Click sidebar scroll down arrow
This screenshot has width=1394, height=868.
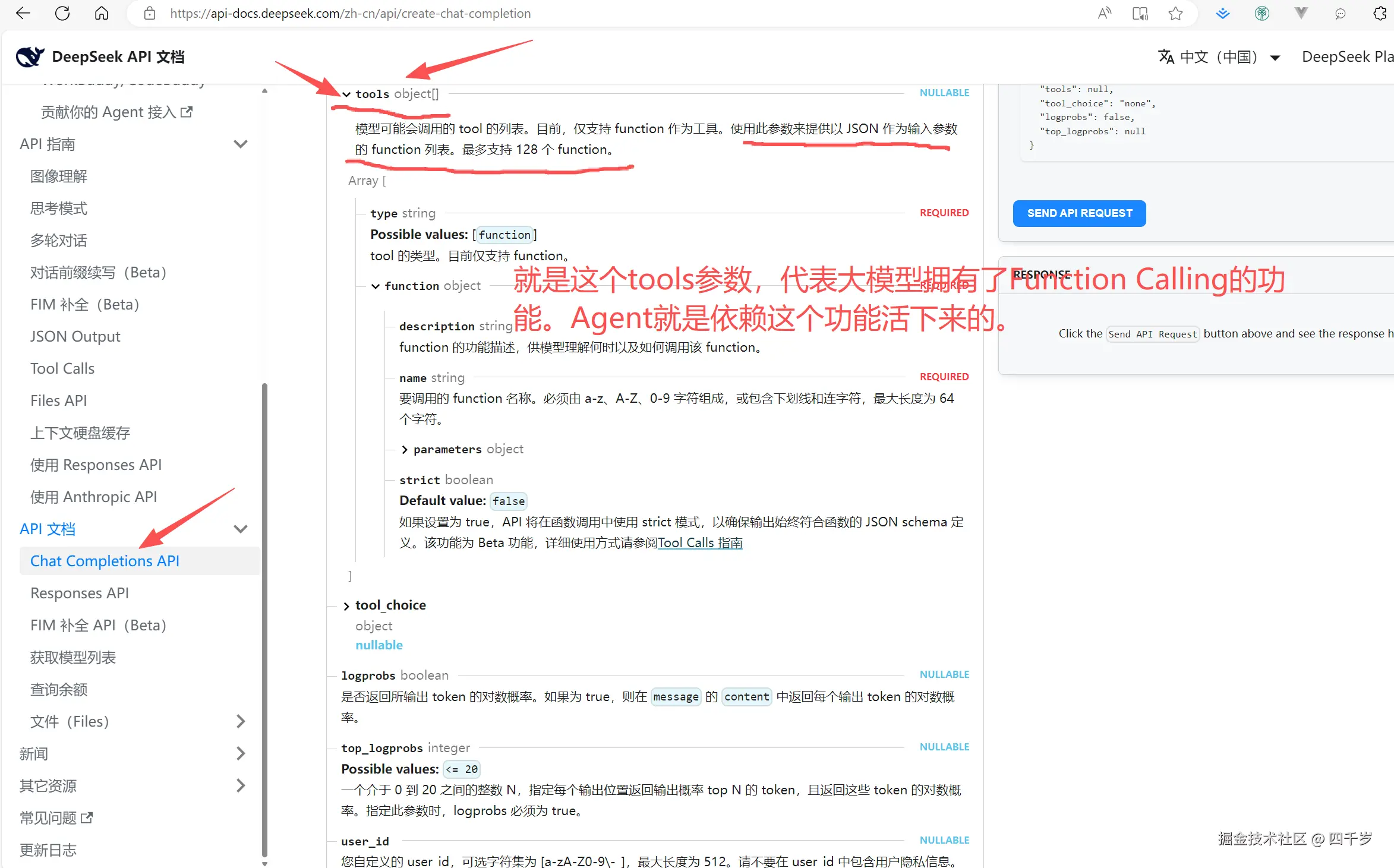264,863
